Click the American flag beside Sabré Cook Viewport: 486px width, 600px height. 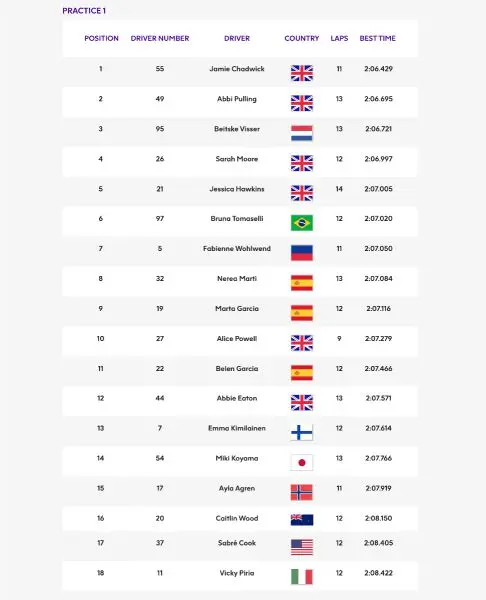coord(302,547)
